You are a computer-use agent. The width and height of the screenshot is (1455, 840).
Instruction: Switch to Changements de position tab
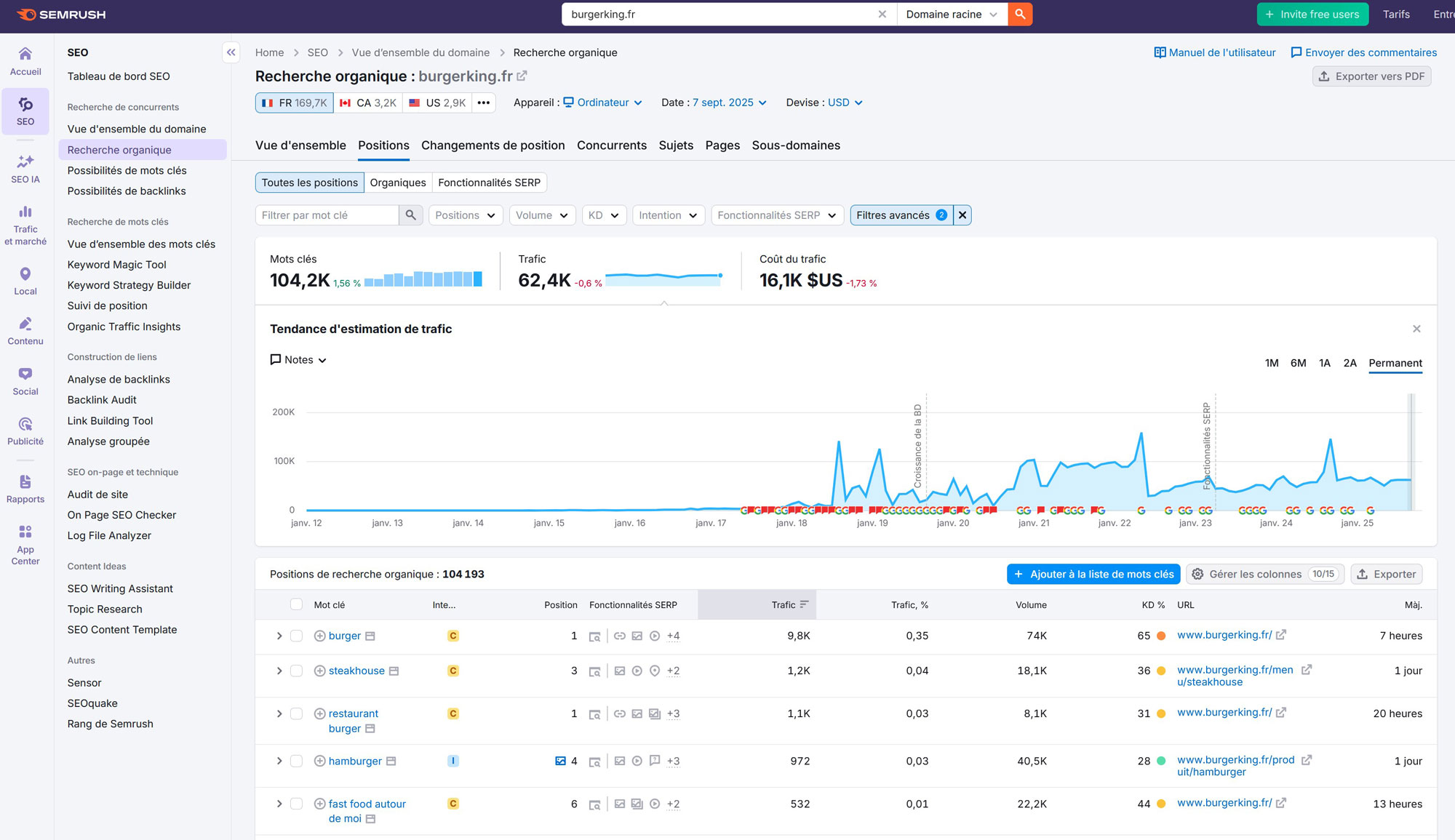point(493,145)
